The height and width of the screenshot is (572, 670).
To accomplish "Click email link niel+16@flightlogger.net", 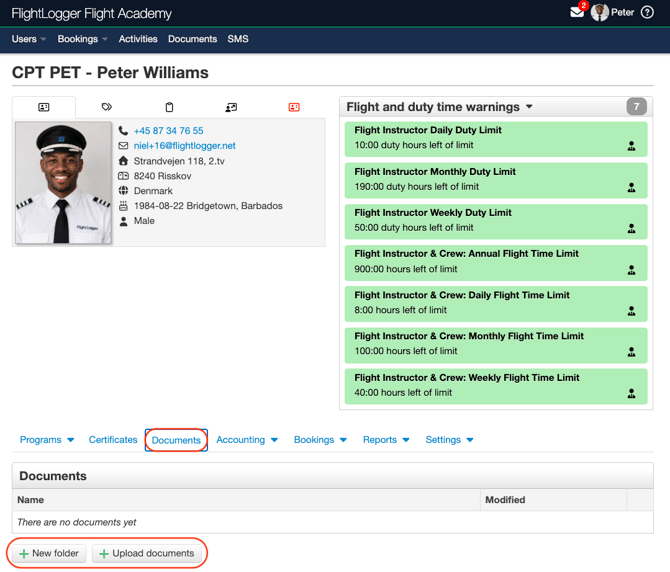I will (x=185, y=146).
